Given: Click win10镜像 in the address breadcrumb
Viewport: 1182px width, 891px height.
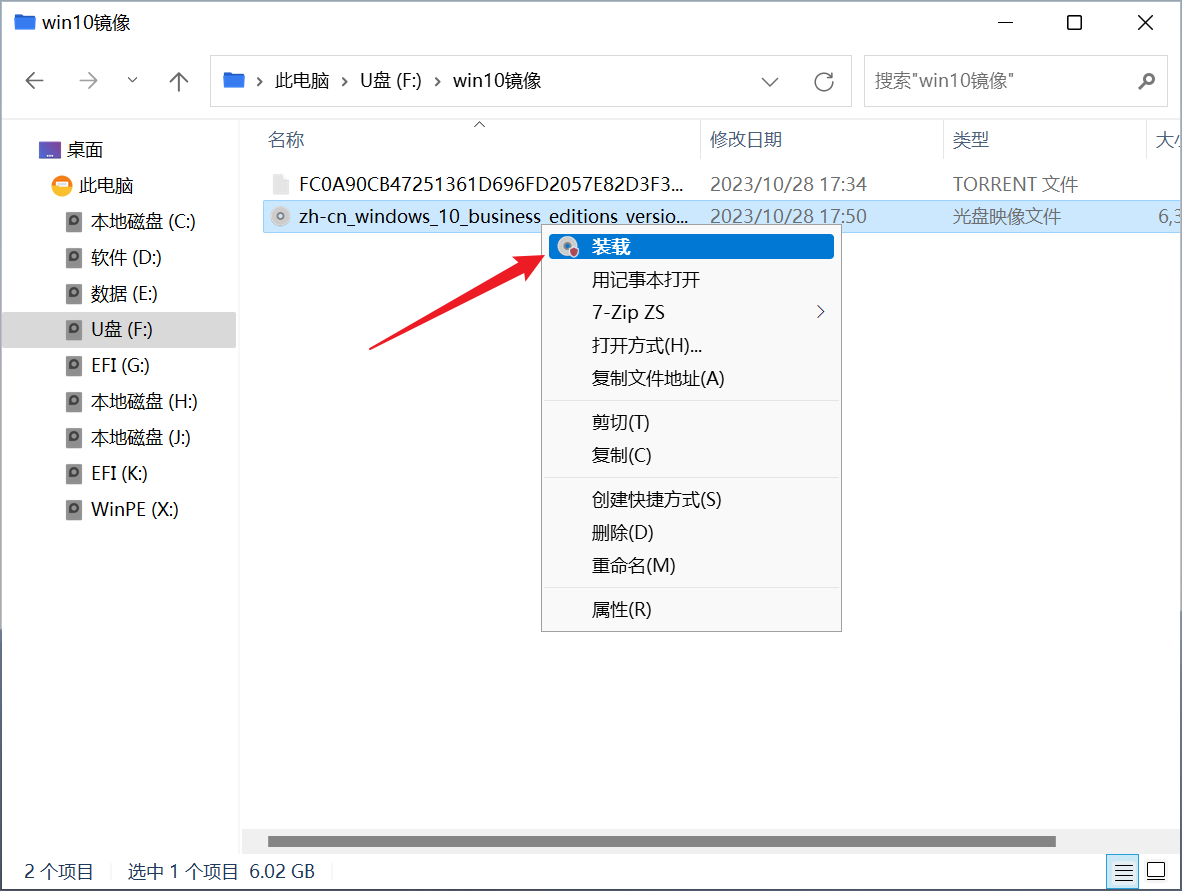Looking at the screenshot, I should [497, 81].
